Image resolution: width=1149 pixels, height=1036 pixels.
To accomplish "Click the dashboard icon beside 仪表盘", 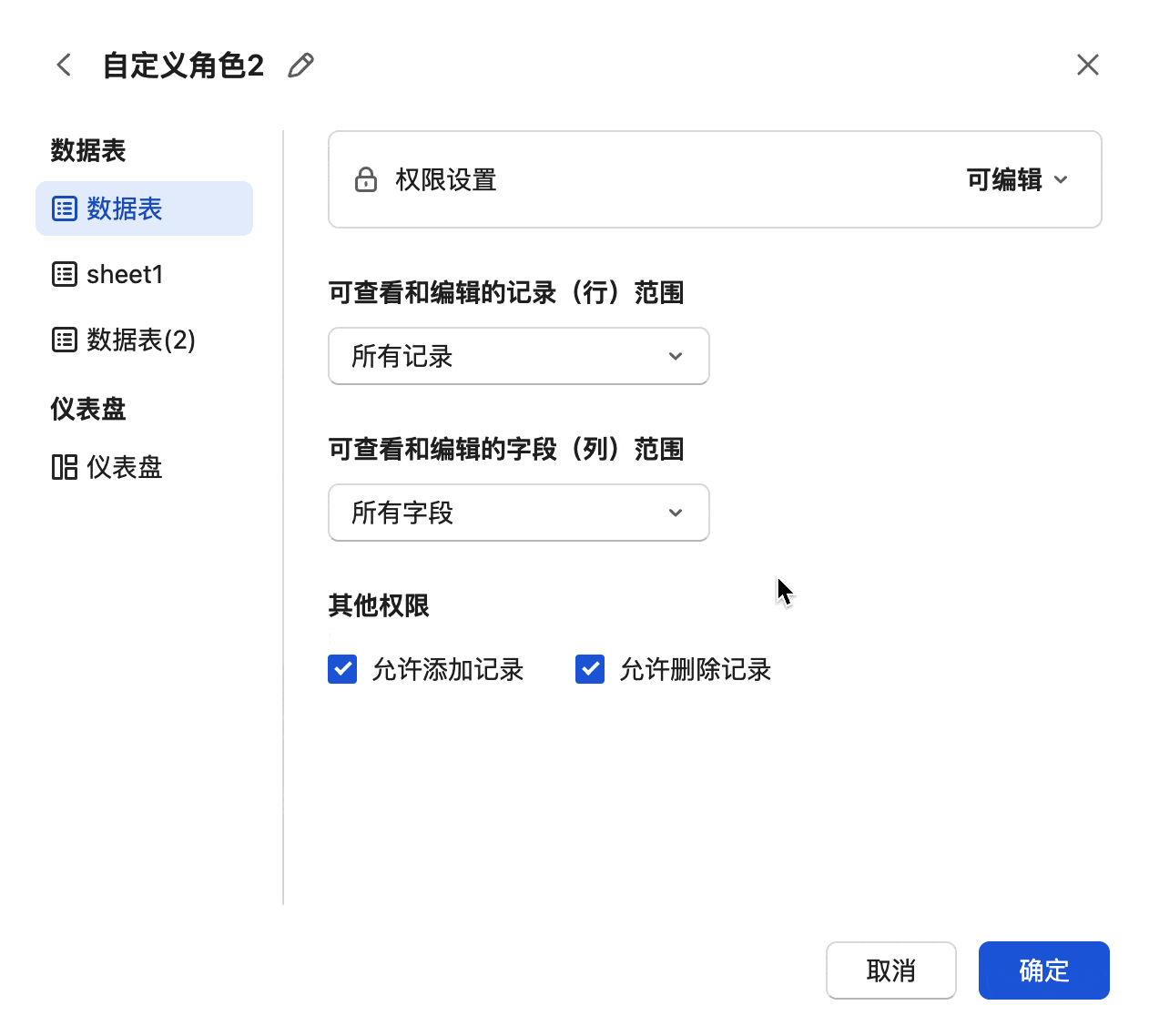I will [65, 467].
